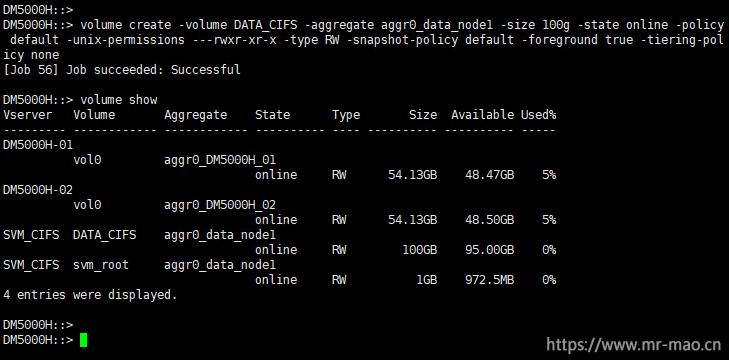
Task: Select the DATA_CIFS volume name in table
Action: (105, 235)
